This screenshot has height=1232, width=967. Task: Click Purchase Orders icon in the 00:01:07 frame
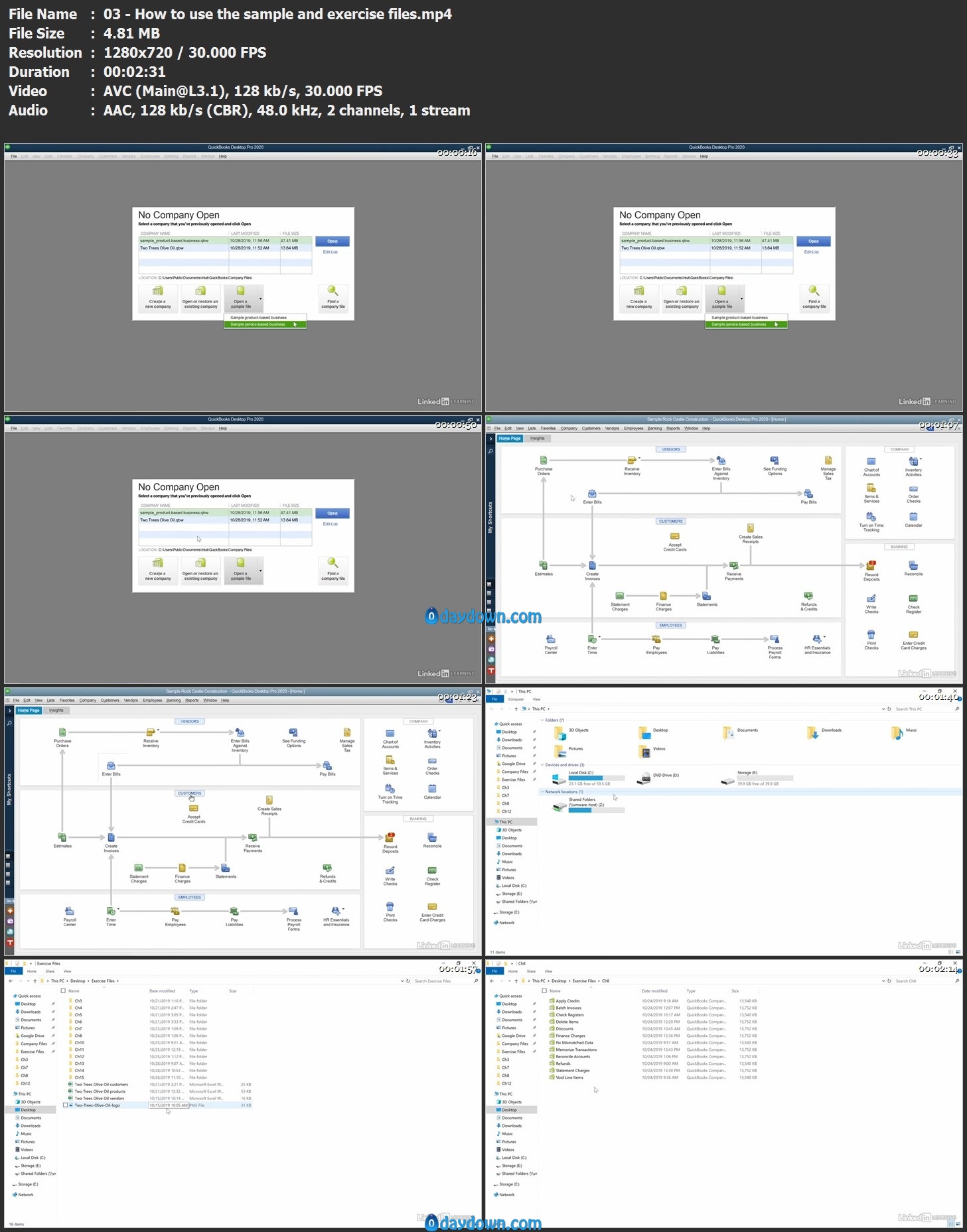tap(544, 460)
